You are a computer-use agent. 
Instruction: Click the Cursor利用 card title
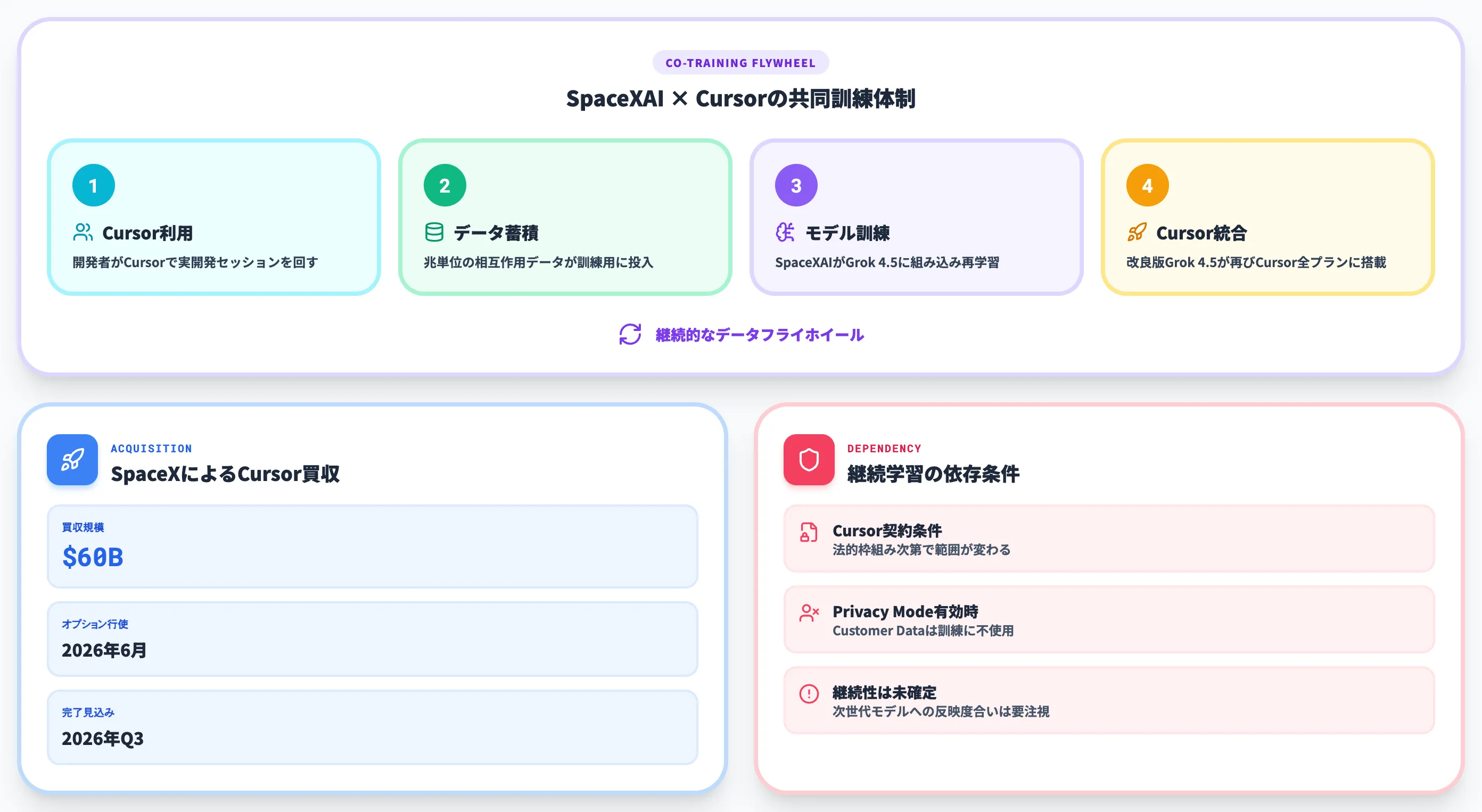tap(148, 233)
